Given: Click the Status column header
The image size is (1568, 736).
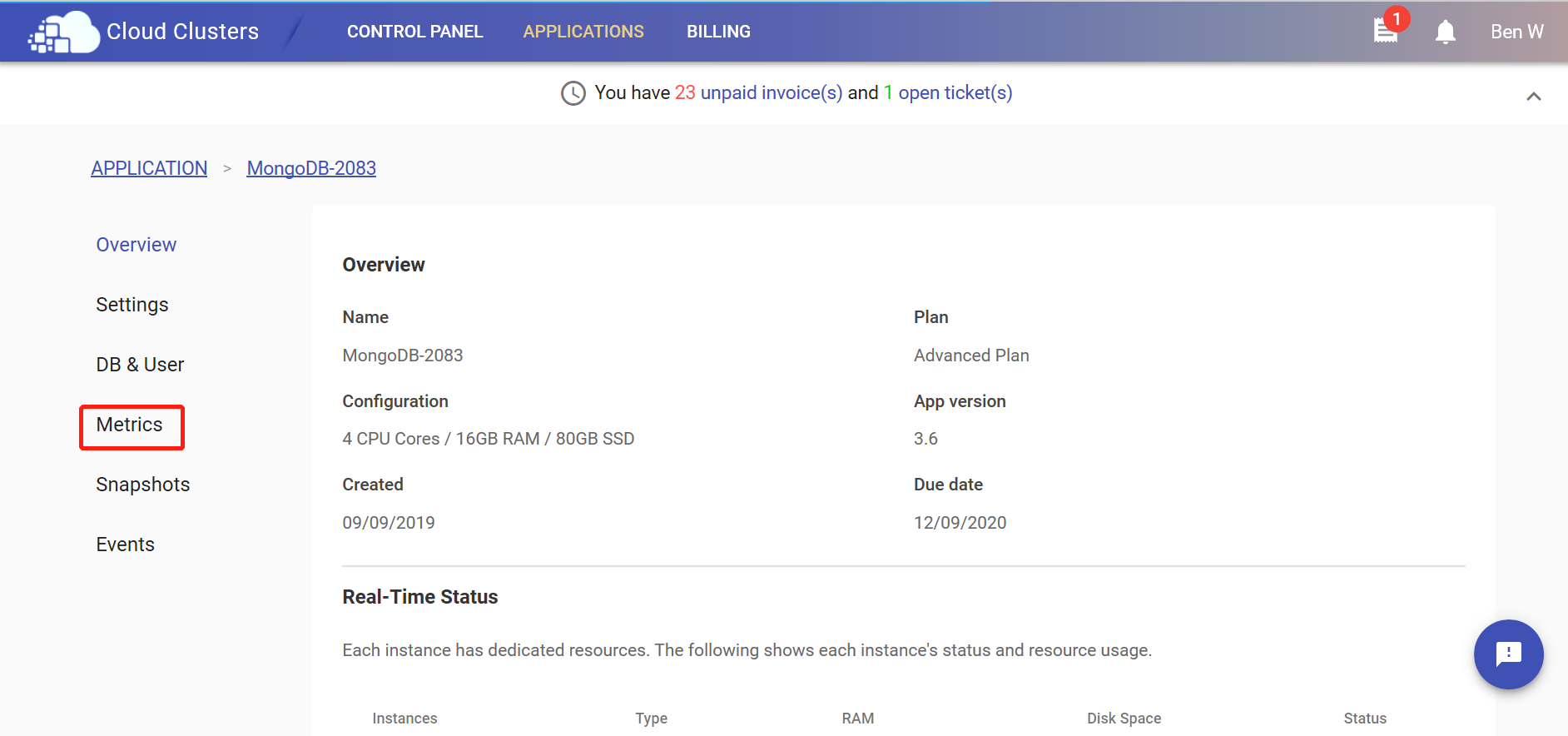Looking at the screenshot, I should 1365,719.
